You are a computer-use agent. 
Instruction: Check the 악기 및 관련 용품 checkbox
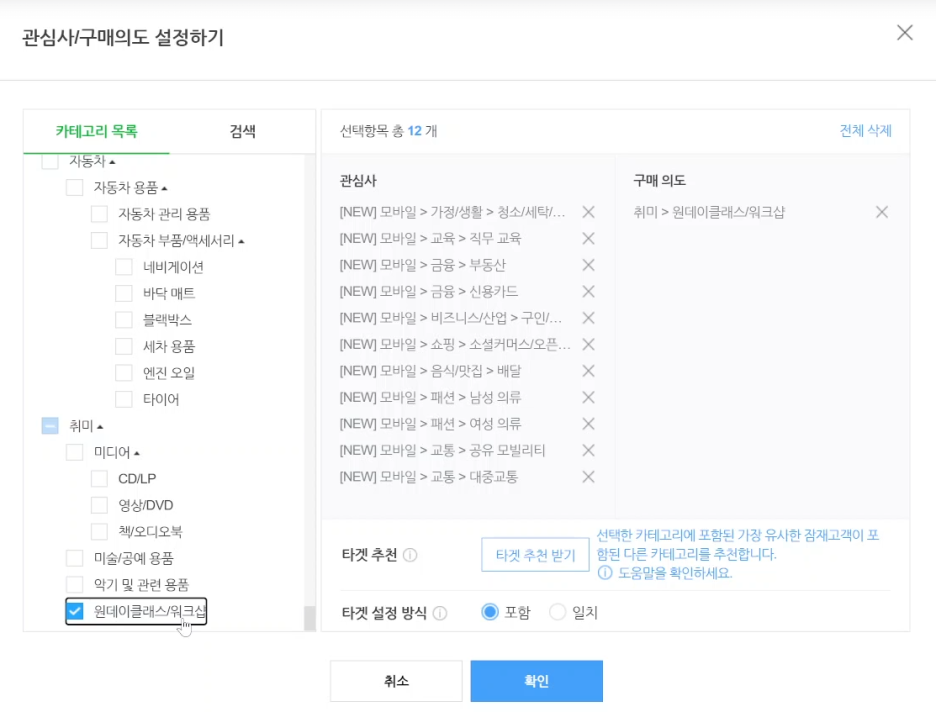pos(75,584)
